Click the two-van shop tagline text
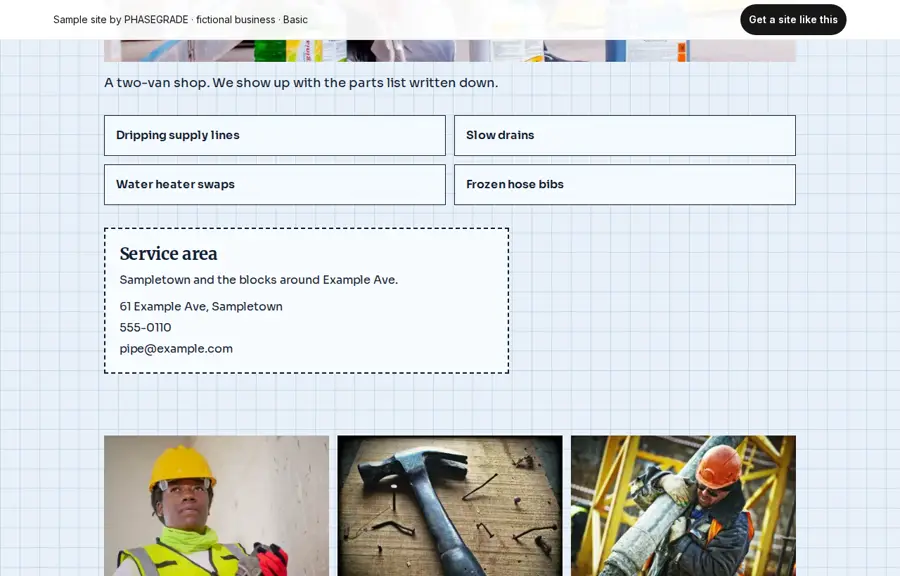900x576 pixels. click(301, 83)
